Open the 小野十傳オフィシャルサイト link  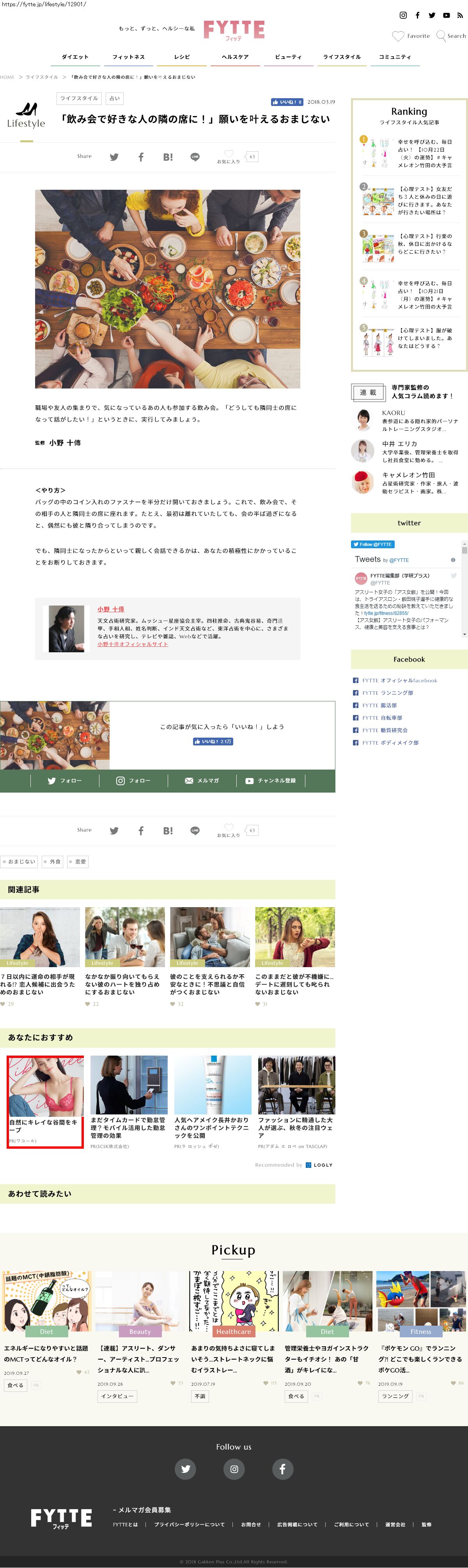click(x=133, y=644)
